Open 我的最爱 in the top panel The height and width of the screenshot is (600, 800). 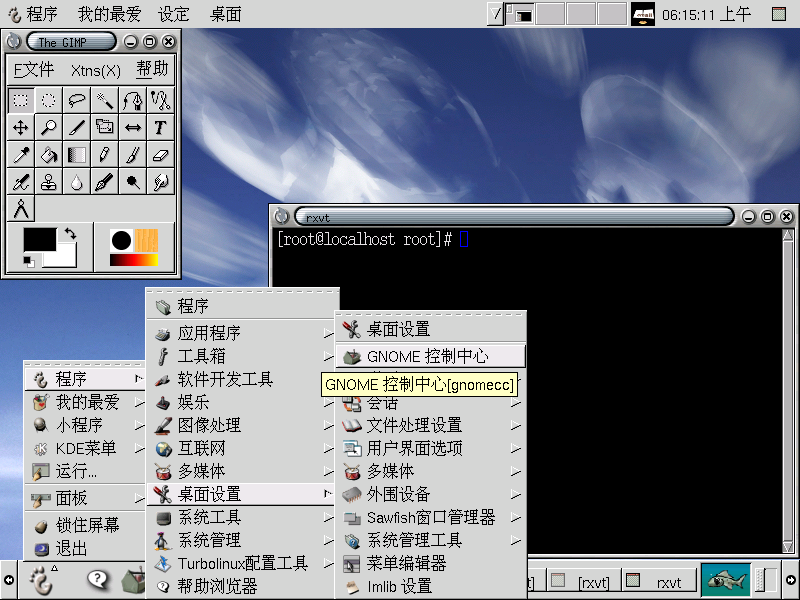coord(109,14)
